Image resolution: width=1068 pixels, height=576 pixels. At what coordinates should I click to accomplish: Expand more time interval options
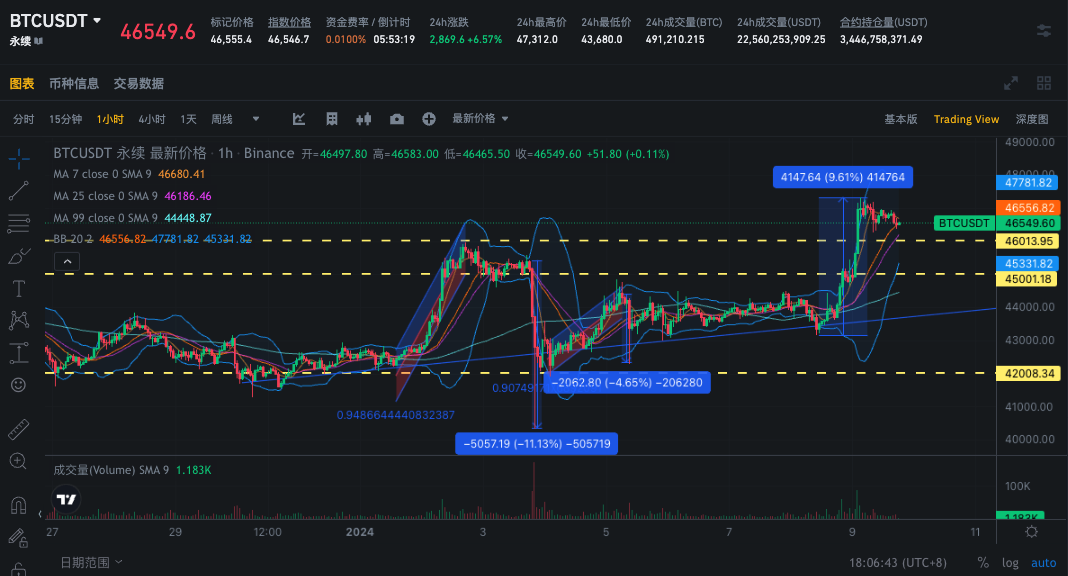256,119
